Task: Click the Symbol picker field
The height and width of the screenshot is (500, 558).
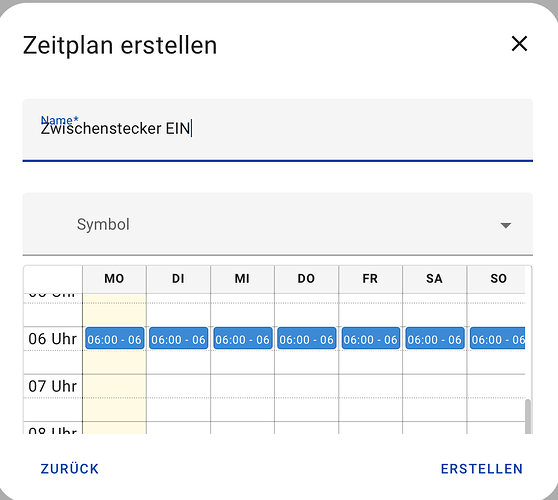Action: tap(278, 224)
